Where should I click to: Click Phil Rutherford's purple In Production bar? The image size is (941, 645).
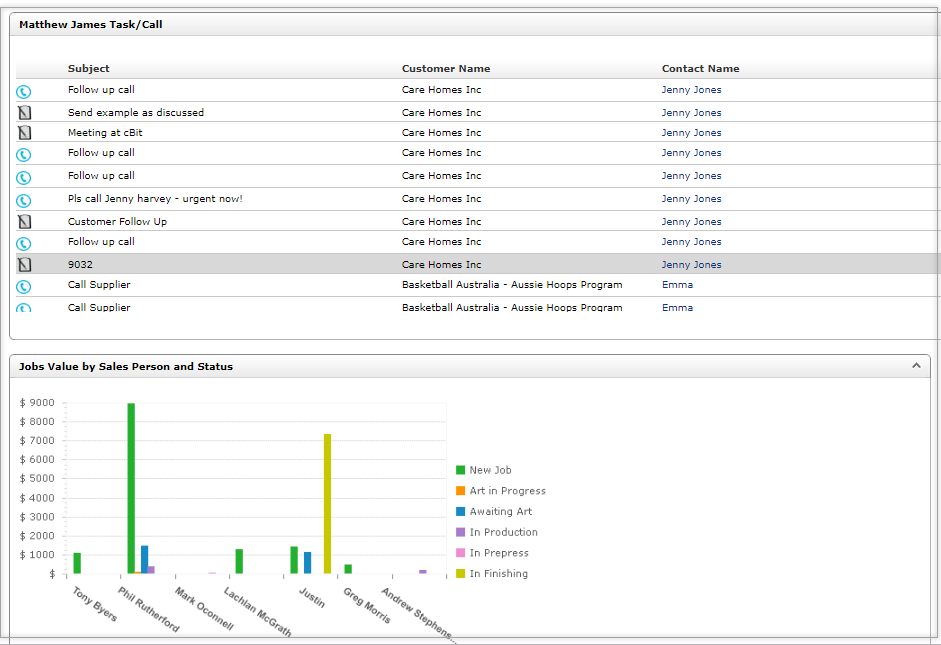151,570
